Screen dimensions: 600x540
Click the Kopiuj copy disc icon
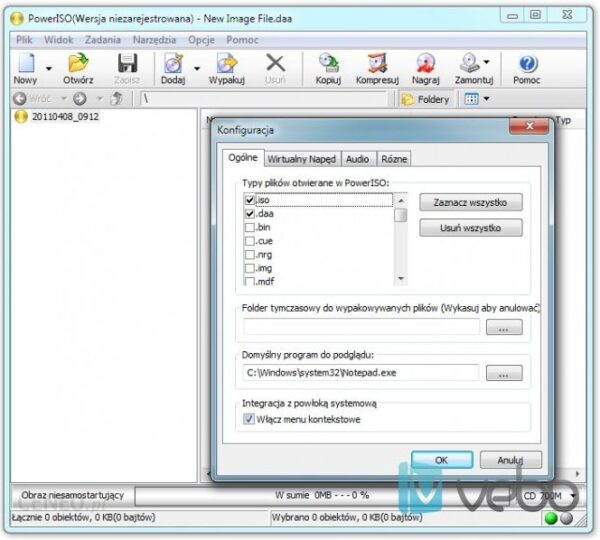coord(328,63)
